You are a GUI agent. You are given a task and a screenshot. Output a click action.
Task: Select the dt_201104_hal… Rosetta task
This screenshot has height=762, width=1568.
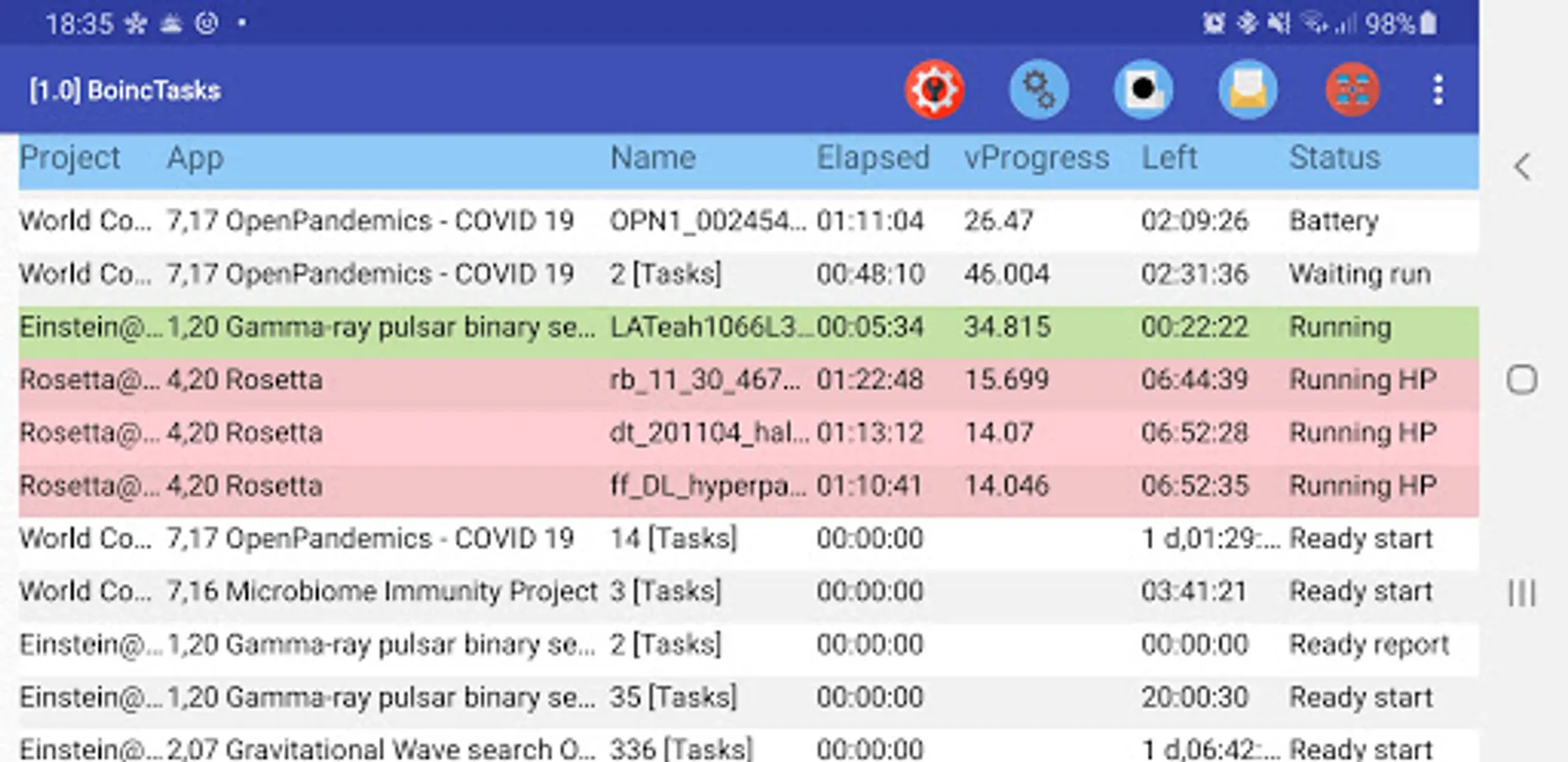(x=709, y=433)
